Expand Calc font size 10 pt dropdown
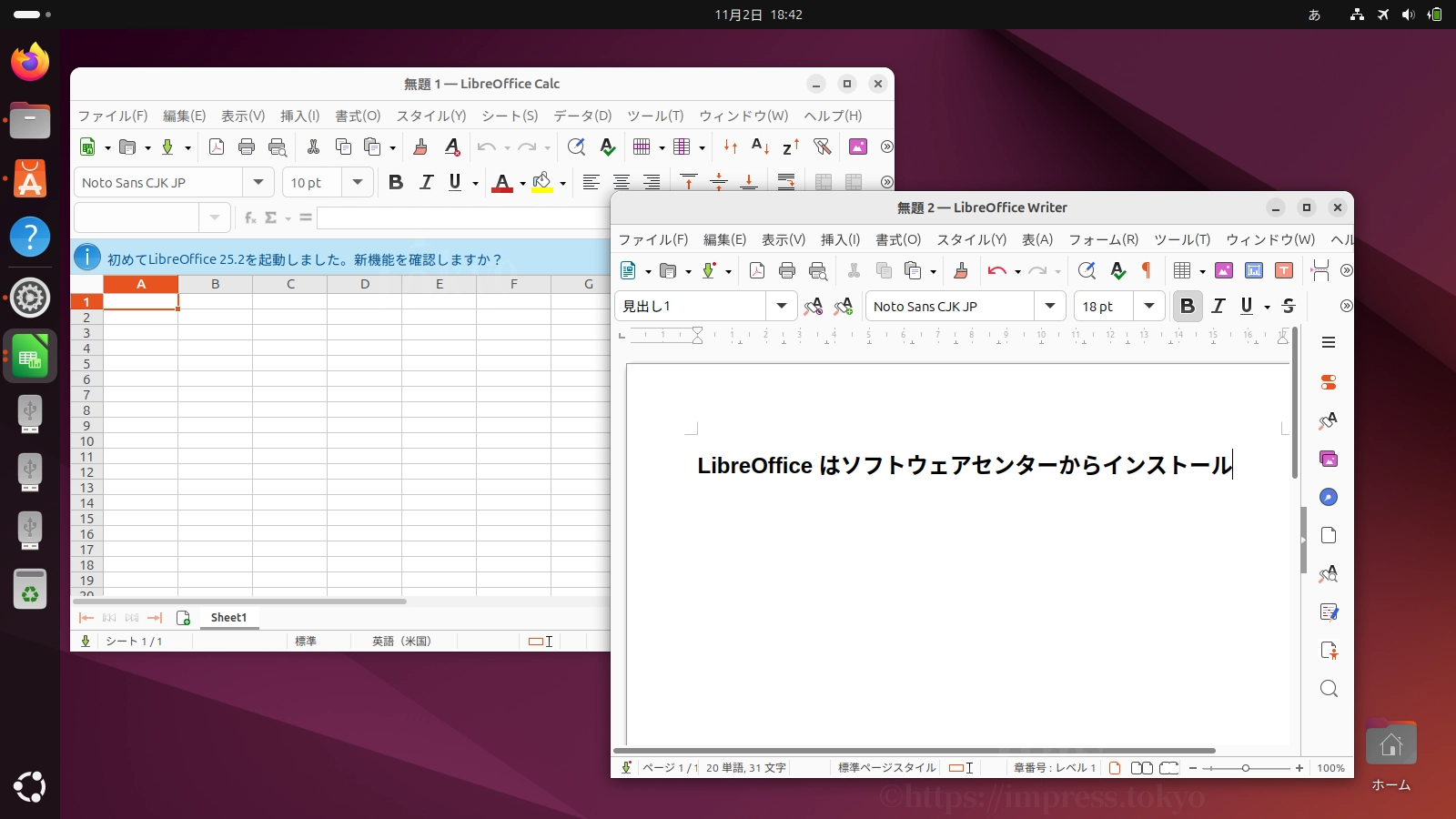This screenshot has height=819, width=1456. 358,182
